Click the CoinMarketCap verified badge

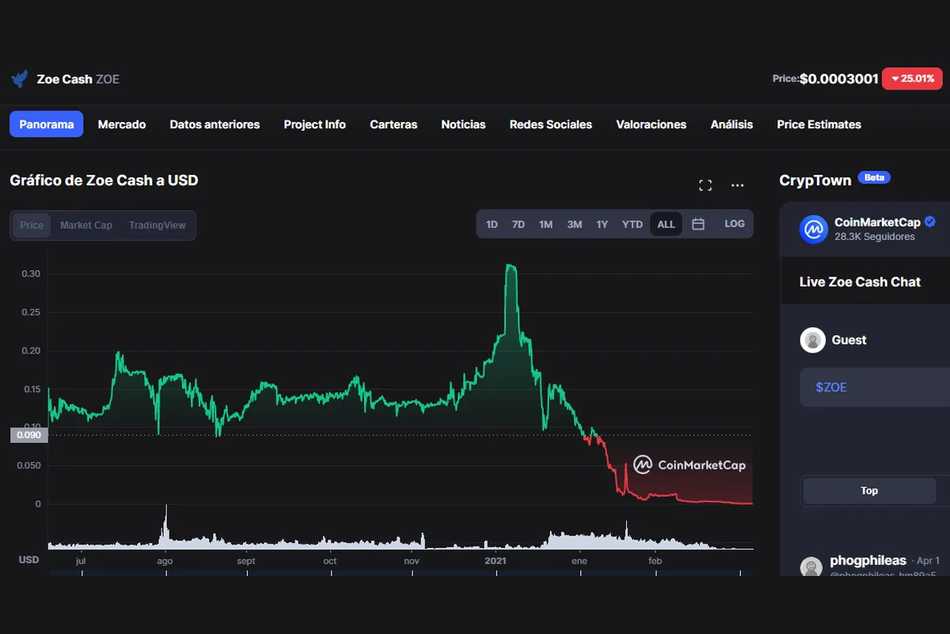(930, 222)
